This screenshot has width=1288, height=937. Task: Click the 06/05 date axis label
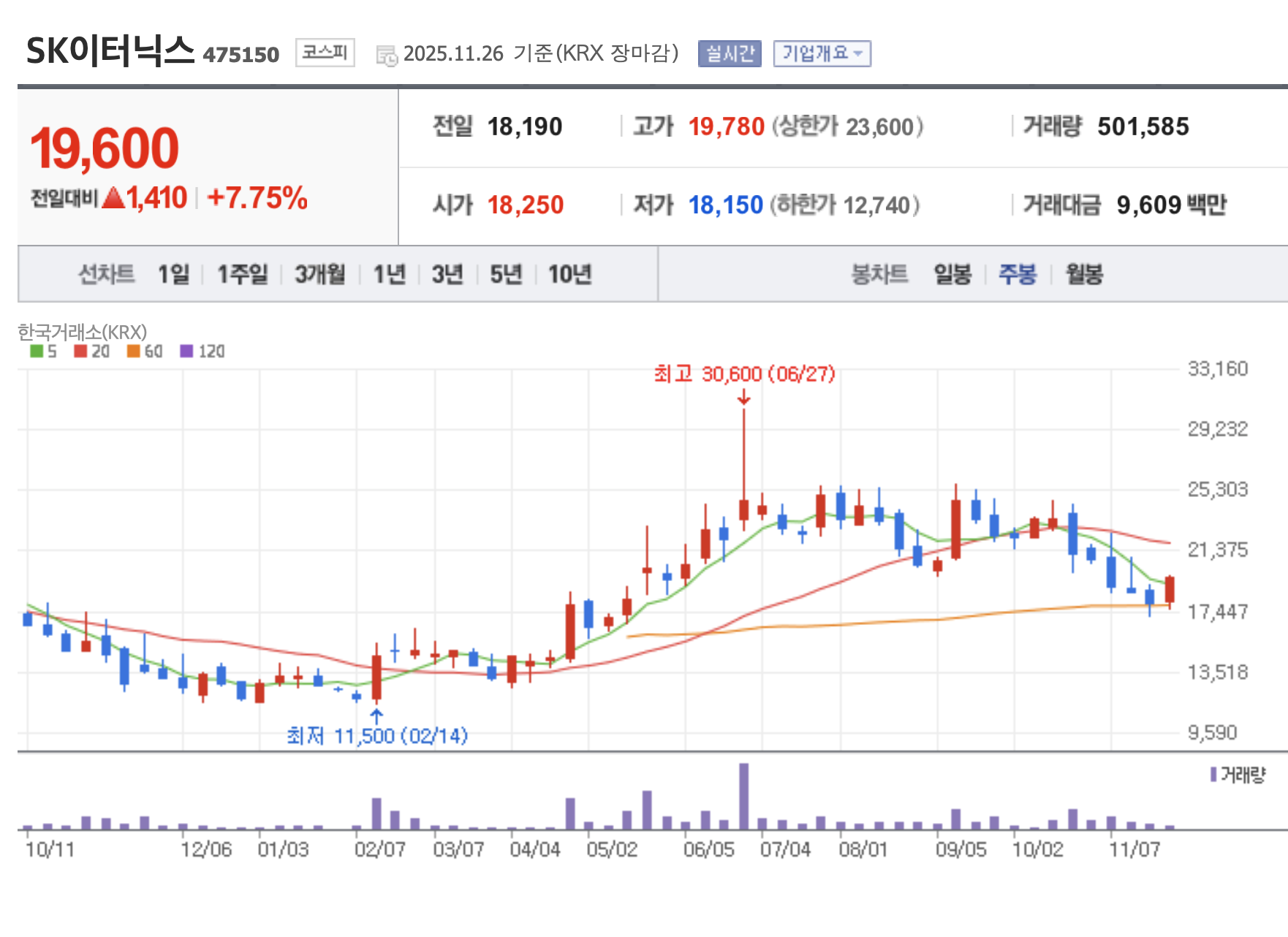click(x=709, y=849)
